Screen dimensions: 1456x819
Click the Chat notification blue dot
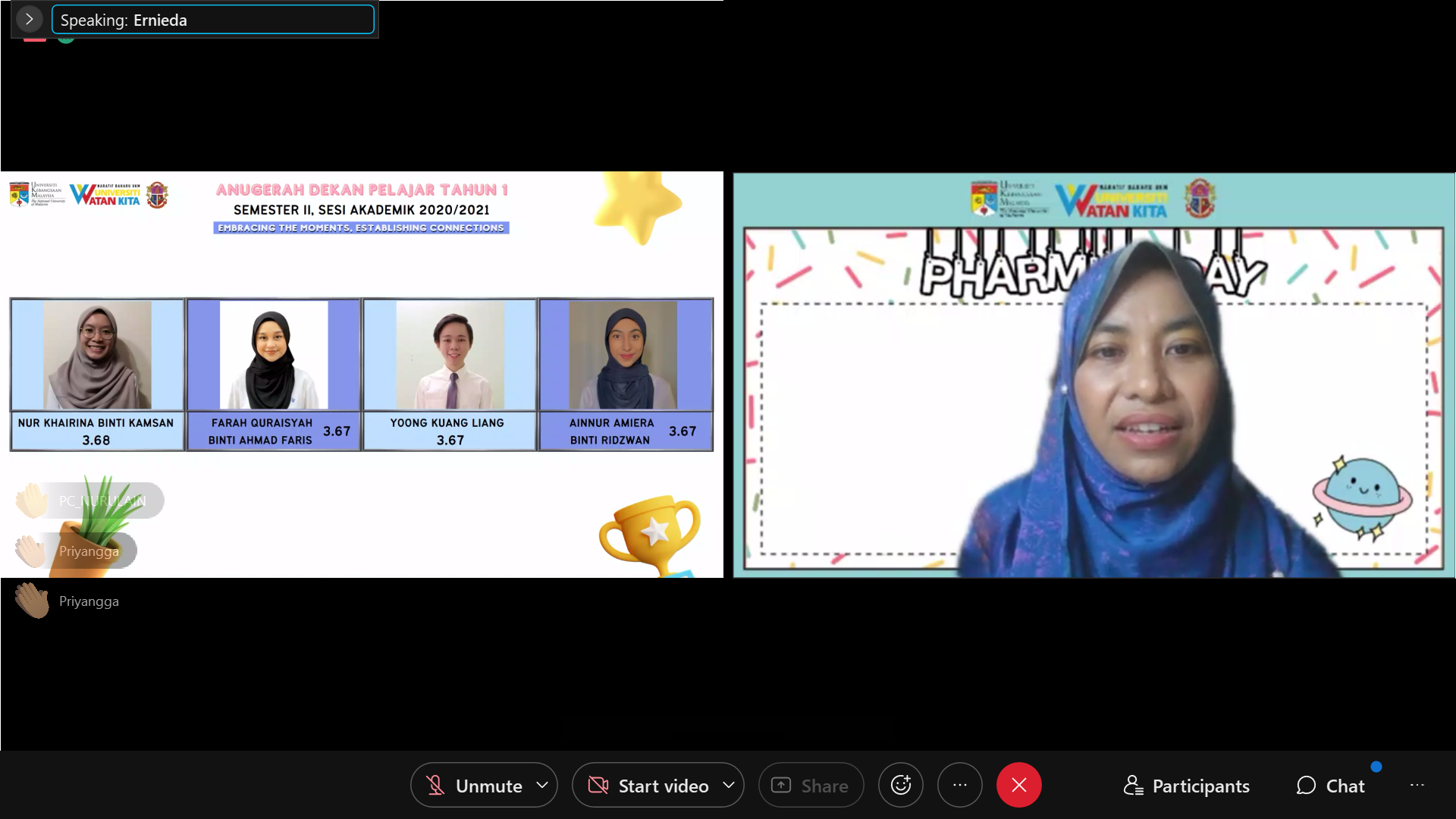(1376, 767)
